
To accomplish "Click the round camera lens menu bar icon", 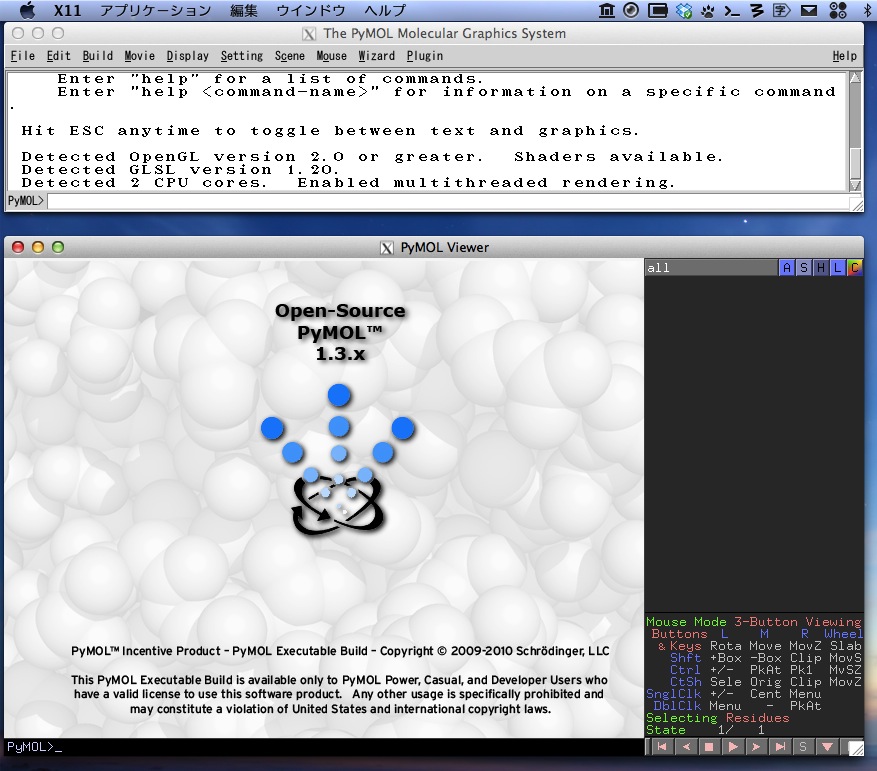I will click(631, 10).
